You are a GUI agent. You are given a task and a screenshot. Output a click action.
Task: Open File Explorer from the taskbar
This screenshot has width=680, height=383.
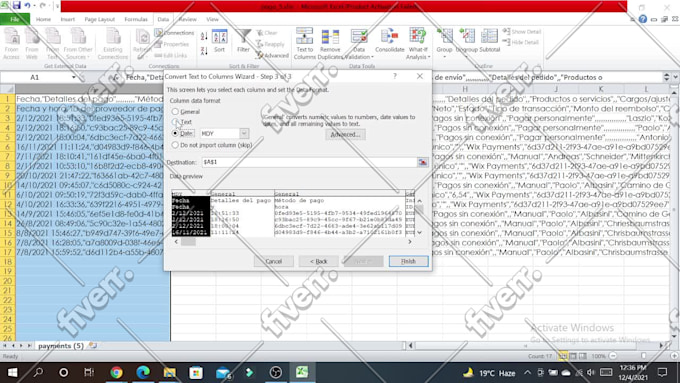(170, 372)
